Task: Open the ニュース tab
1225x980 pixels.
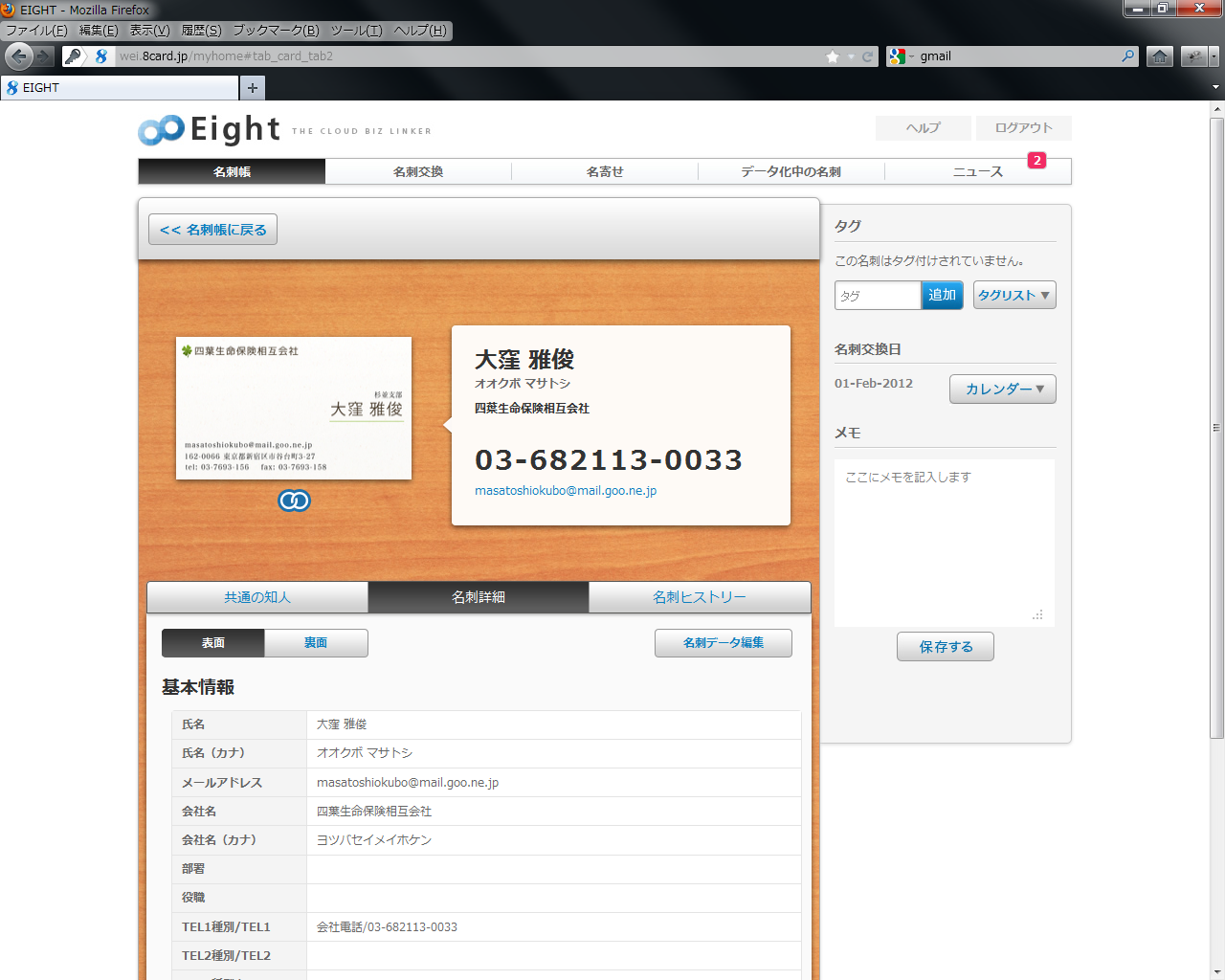Action: (x=978, y=171)
